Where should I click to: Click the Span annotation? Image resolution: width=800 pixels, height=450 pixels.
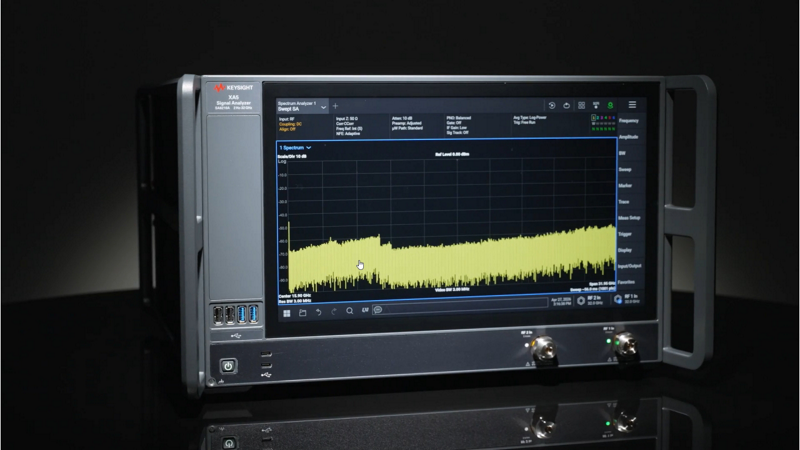click(602, 284)
